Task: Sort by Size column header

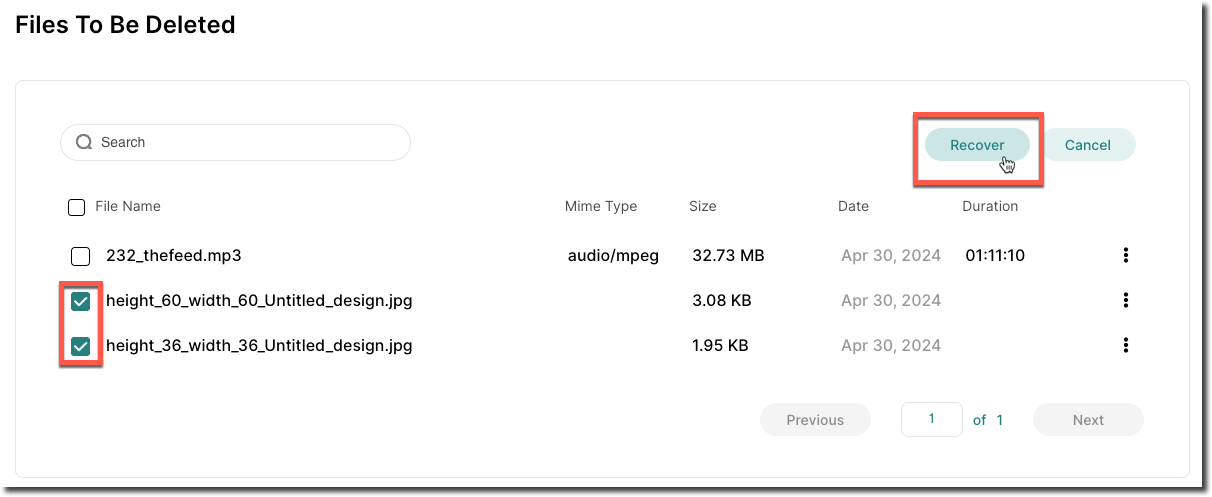Action: (703, 206)
